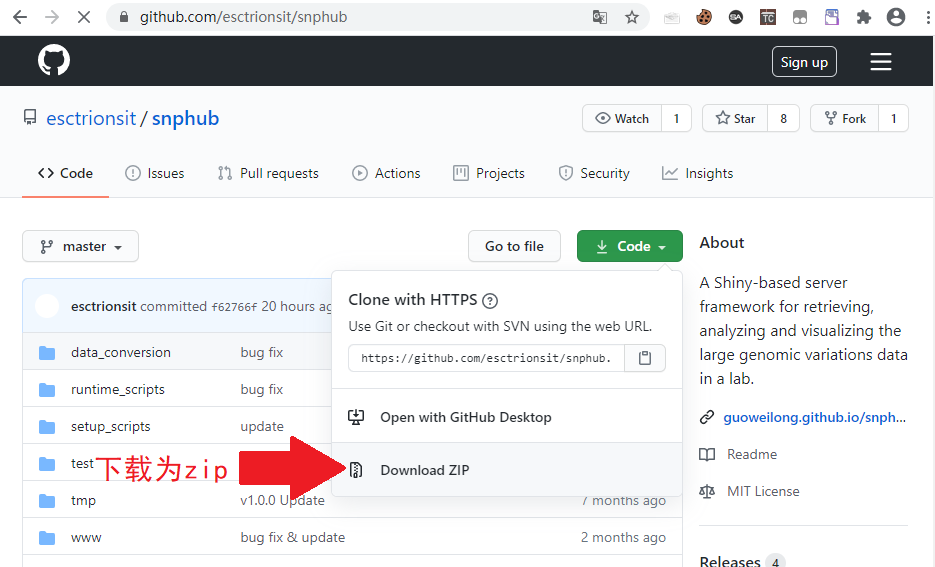Viewport: 935px width, 567px height.
Task: Click the Star button
Action: (x=735, y=118)
